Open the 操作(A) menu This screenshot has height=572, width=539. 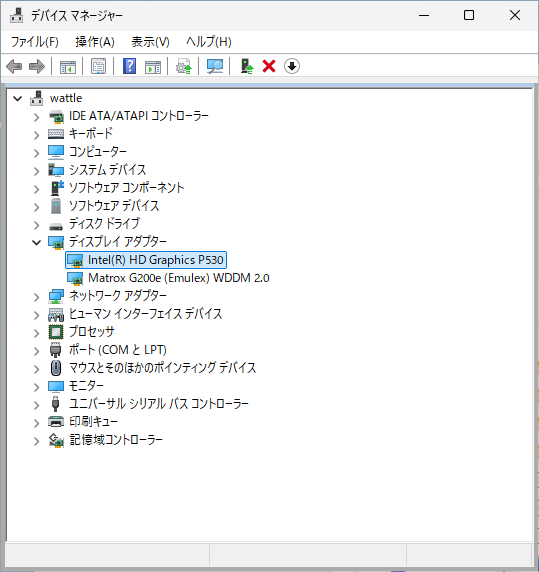[x=95, y=42]
